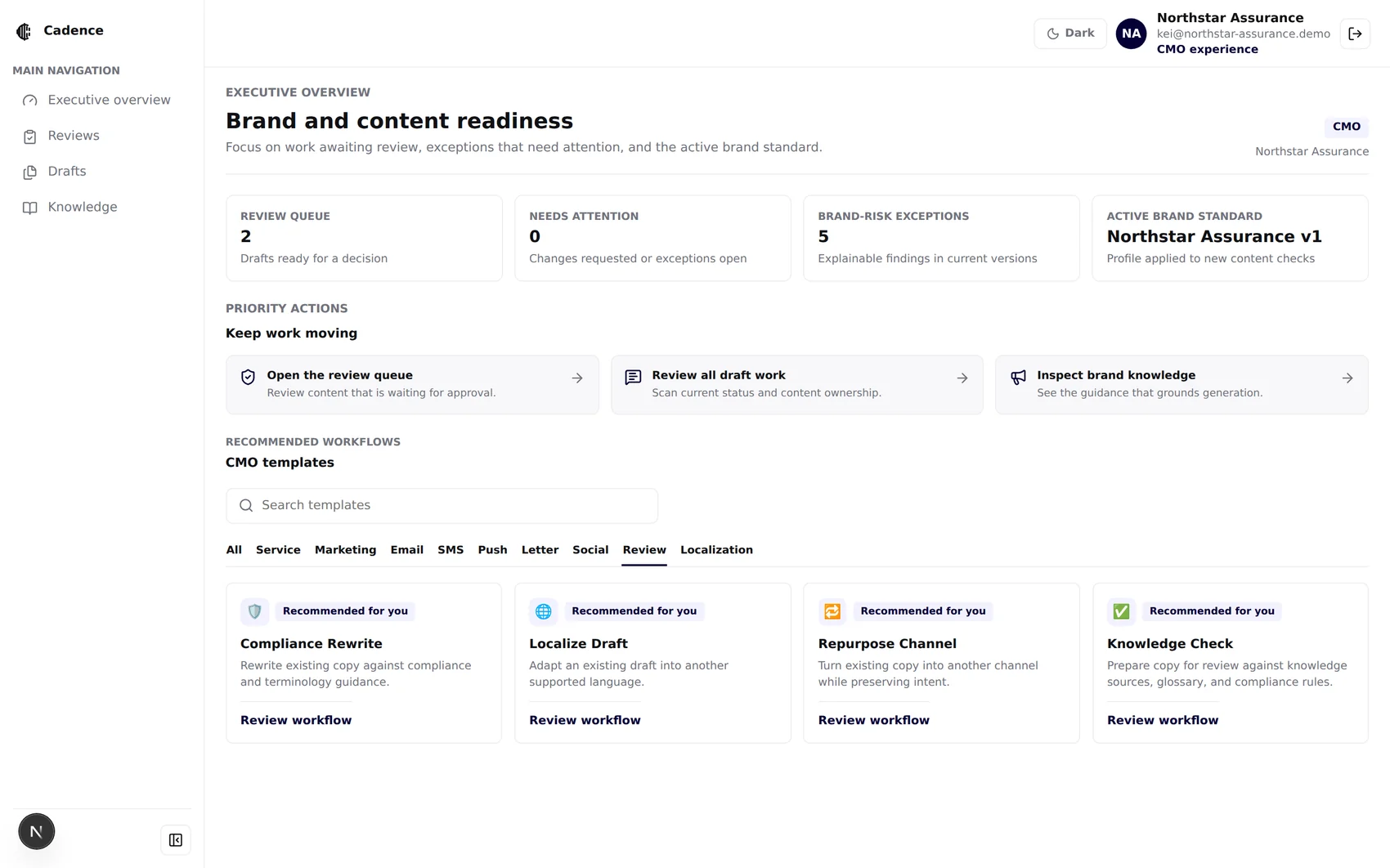1390x868 pixels.
Task: Open Drafts in the sidebar
Action: 102,172
